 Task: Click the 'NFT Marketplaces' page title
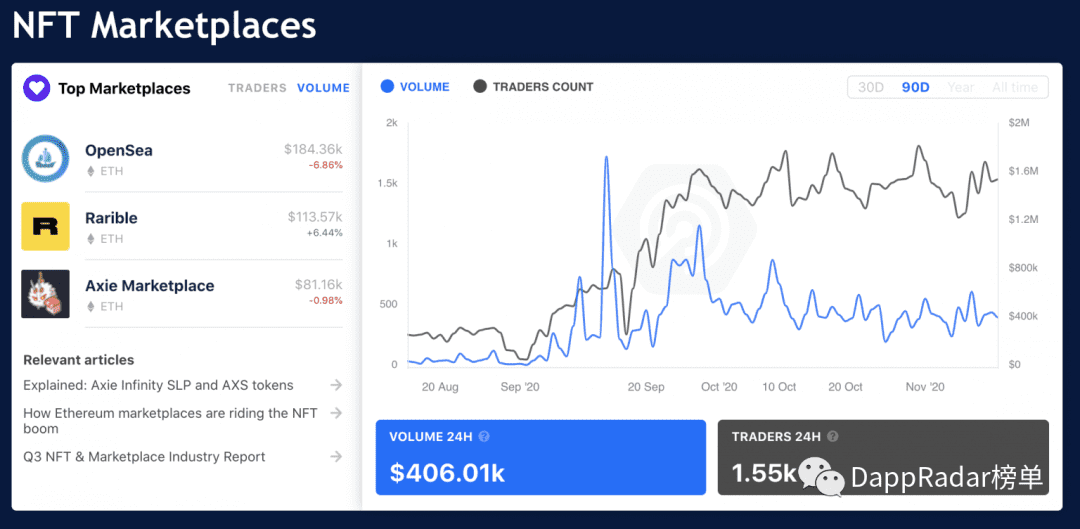pos(165,26)
